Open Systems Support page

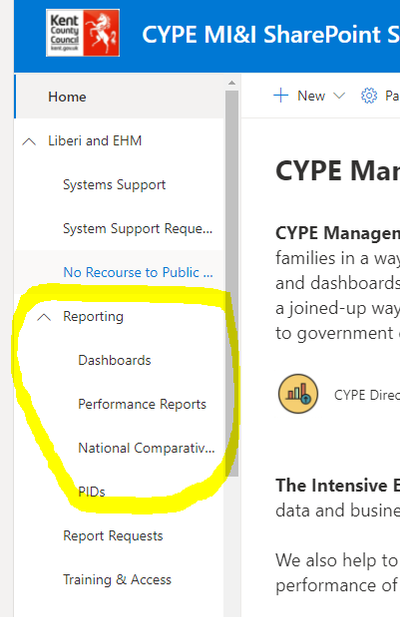(114, 185)
